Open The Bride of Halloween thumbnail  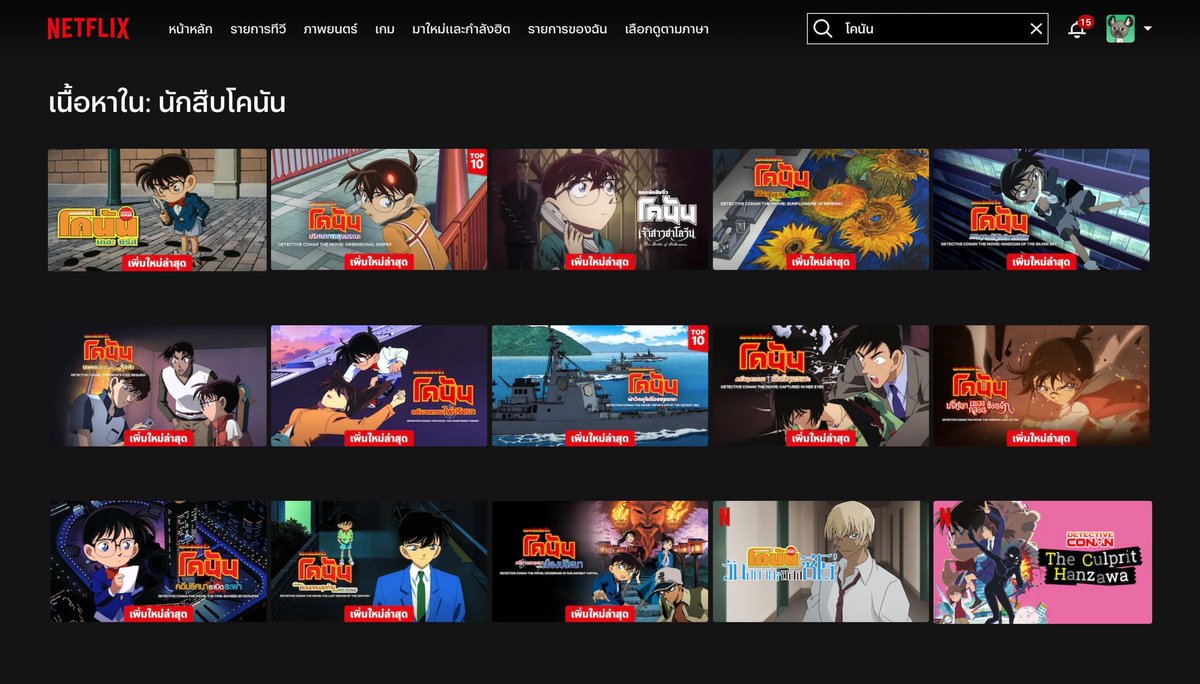point(600,210)
